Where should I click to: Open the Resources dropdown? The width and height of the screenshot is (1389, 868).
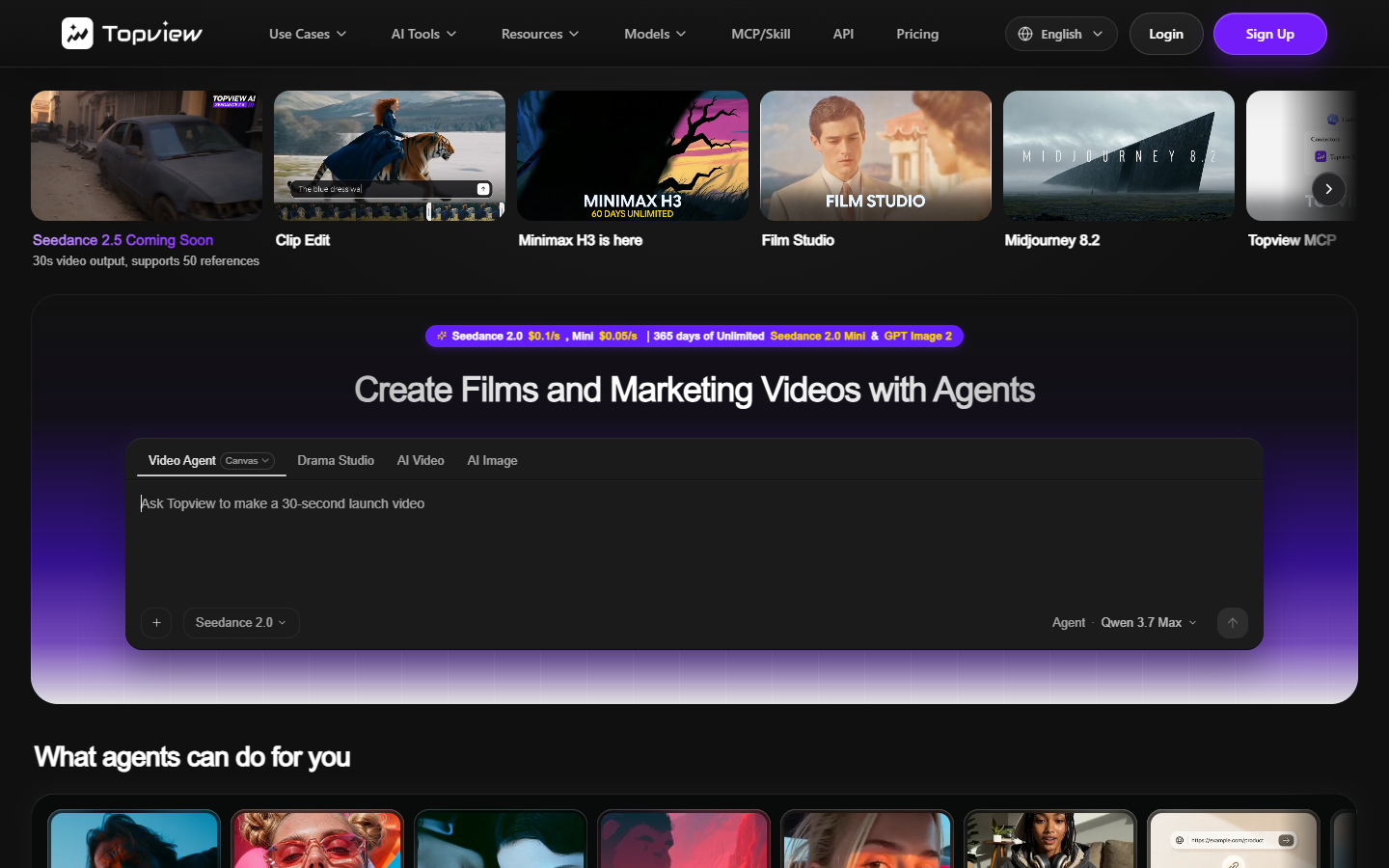(x=540, y=34)
